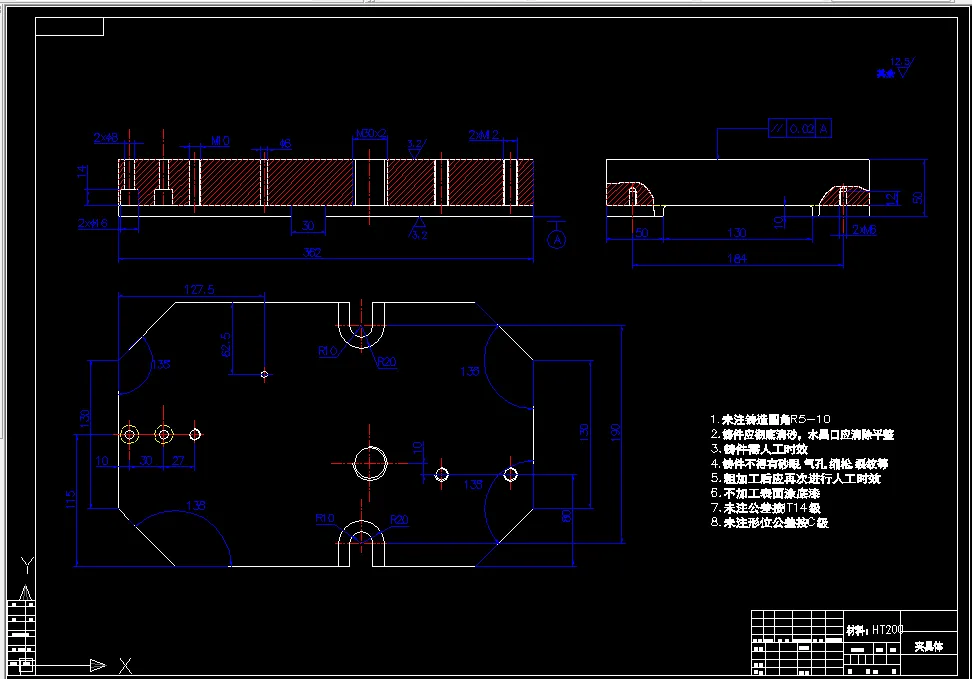The image size is (972, 679).
Task: Click the R10 label at the lower slot
Action: click(325, 518)
